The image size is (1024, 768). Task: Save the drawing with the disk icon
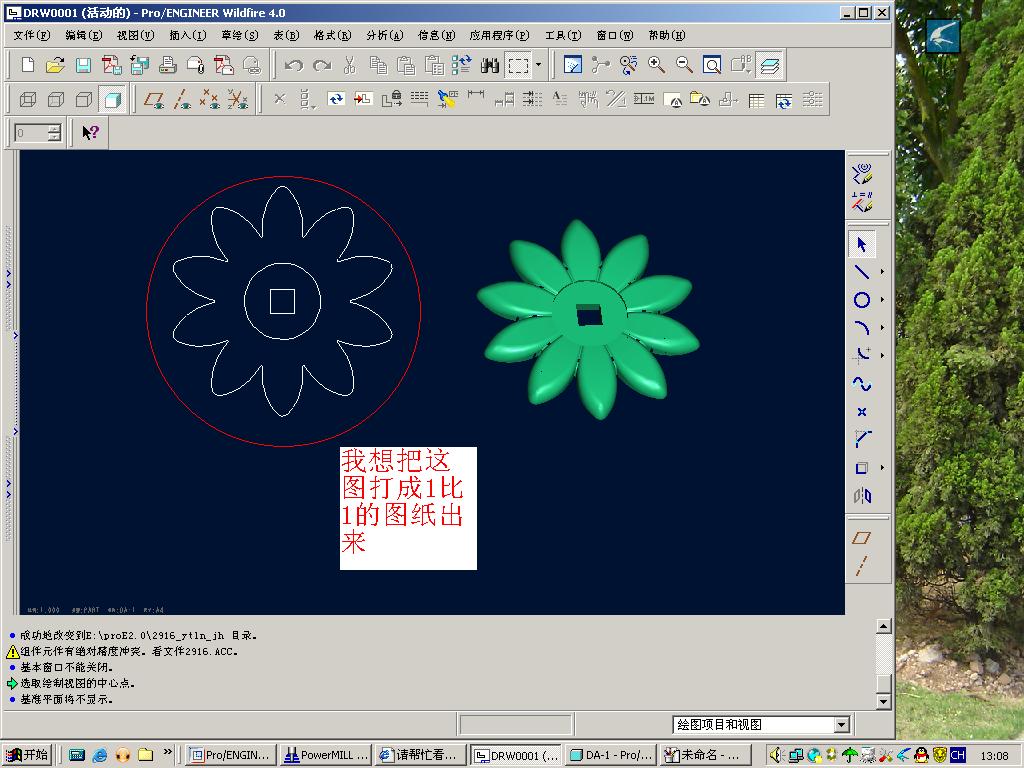[83, 65]
